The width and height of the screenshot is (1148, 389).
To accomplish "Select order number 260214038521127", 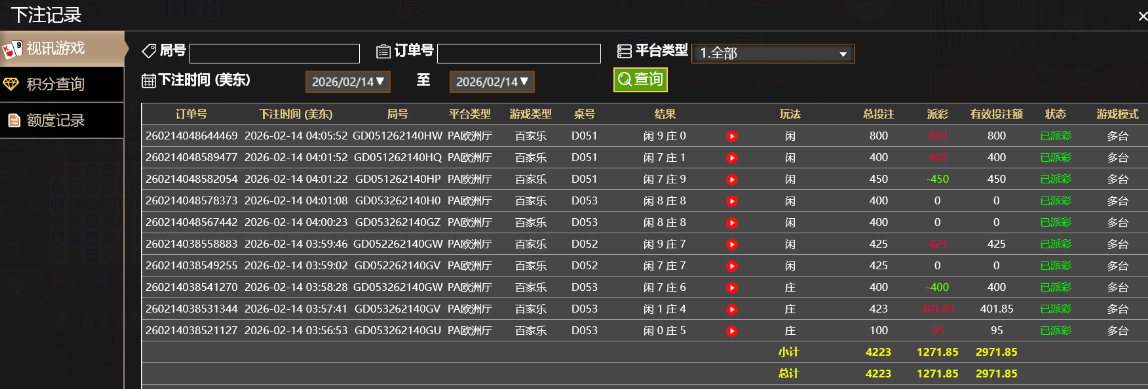I will [191, 330].
